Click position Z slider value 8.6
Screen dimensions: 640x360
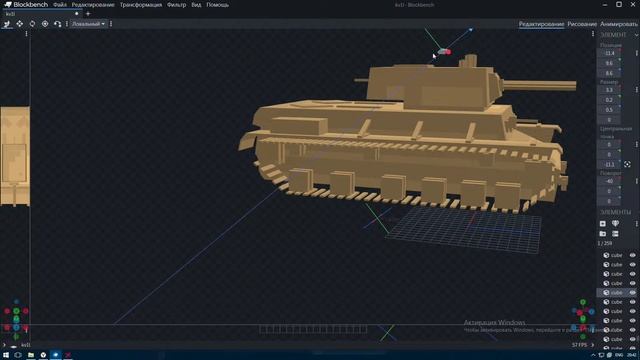(609, 73)
